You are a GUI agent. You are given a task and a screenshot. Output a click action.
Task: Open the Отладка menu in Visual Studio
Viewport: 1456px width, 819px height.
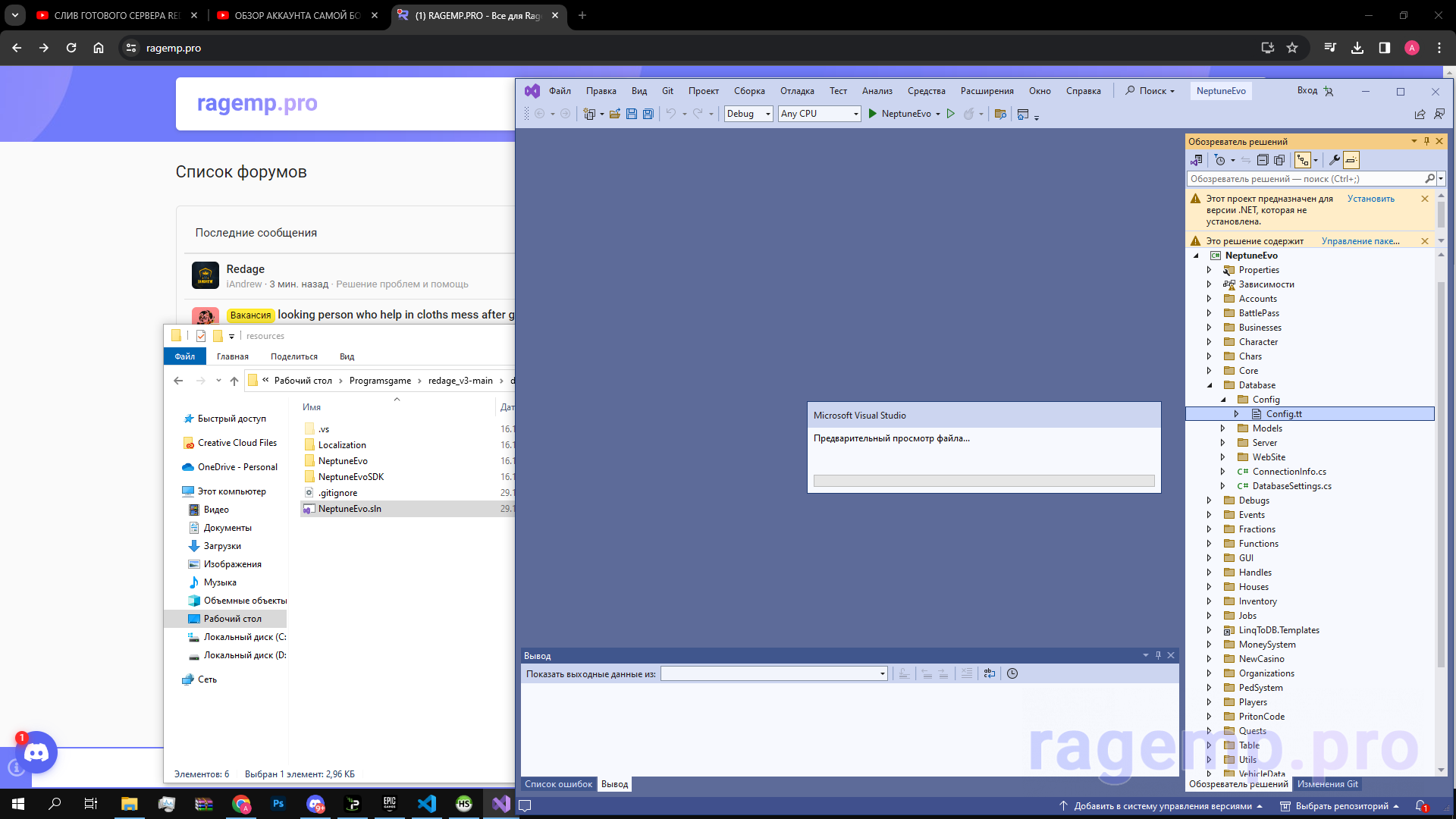tap(797, 91)
